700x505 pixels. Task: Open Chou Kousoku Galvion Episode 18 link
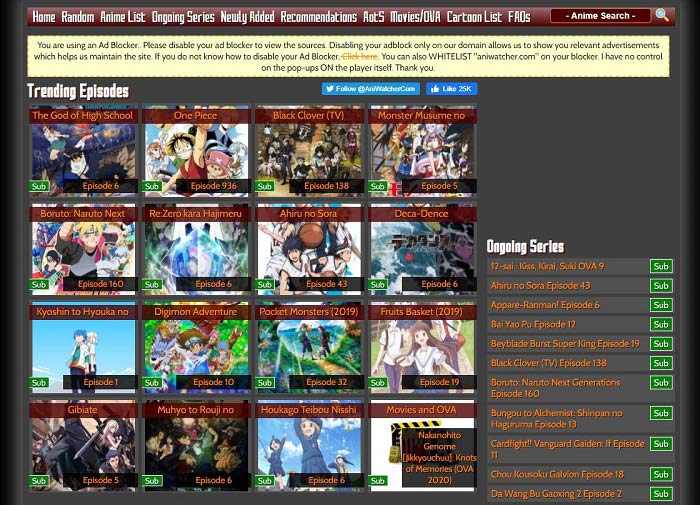557,474
